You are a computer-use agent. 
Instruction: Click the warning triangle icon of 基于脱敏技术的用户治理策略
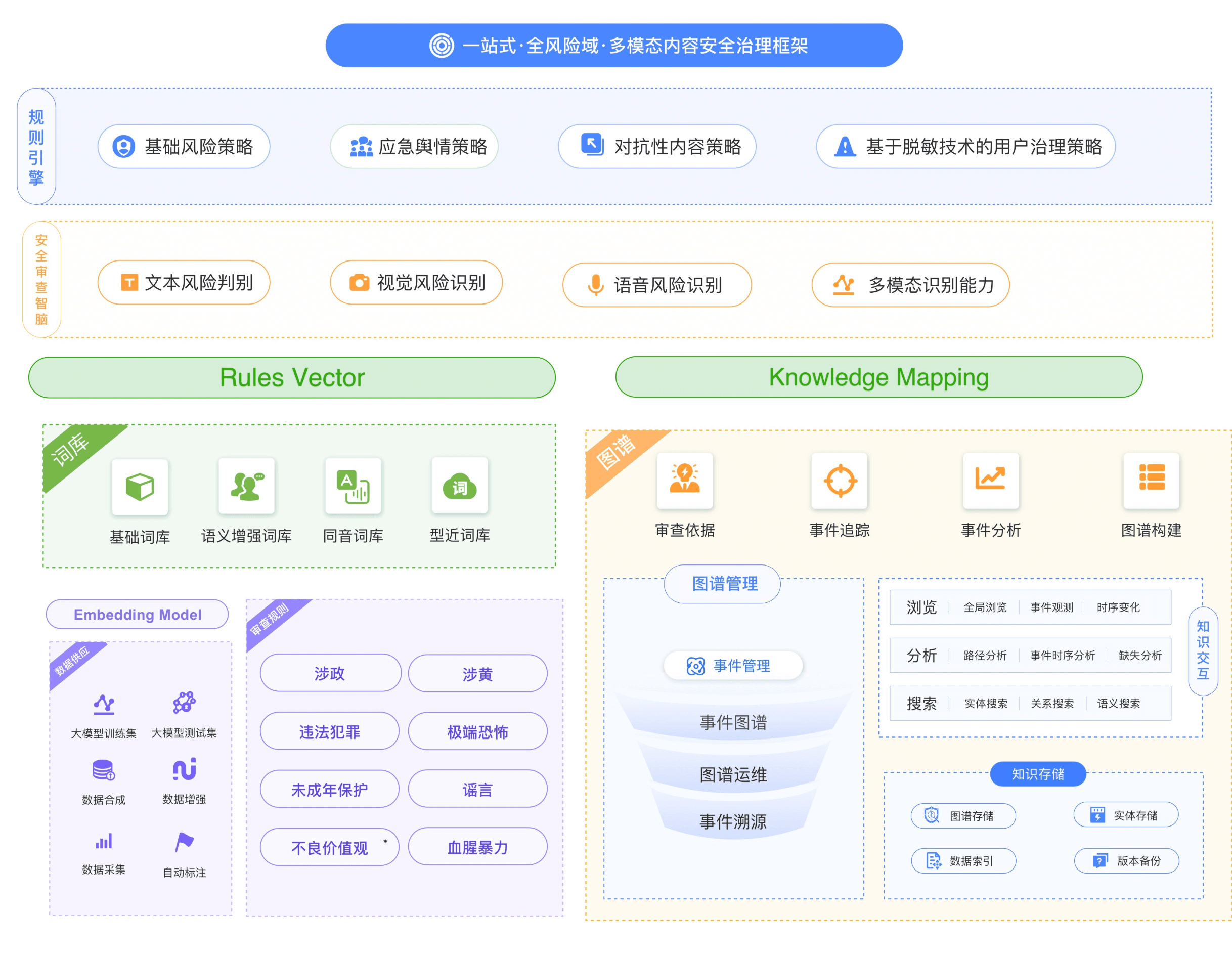845,146
